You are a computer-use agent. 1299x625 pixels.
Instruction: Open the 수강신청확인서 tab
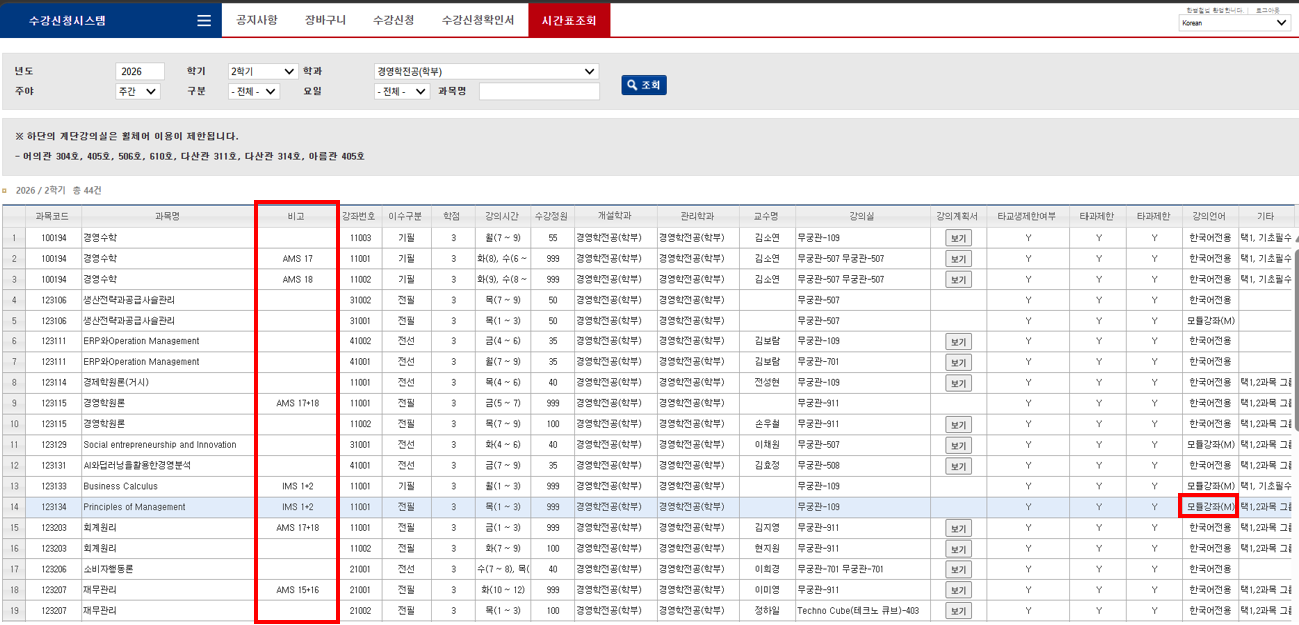pyautogui.click(x=477, y=20)
